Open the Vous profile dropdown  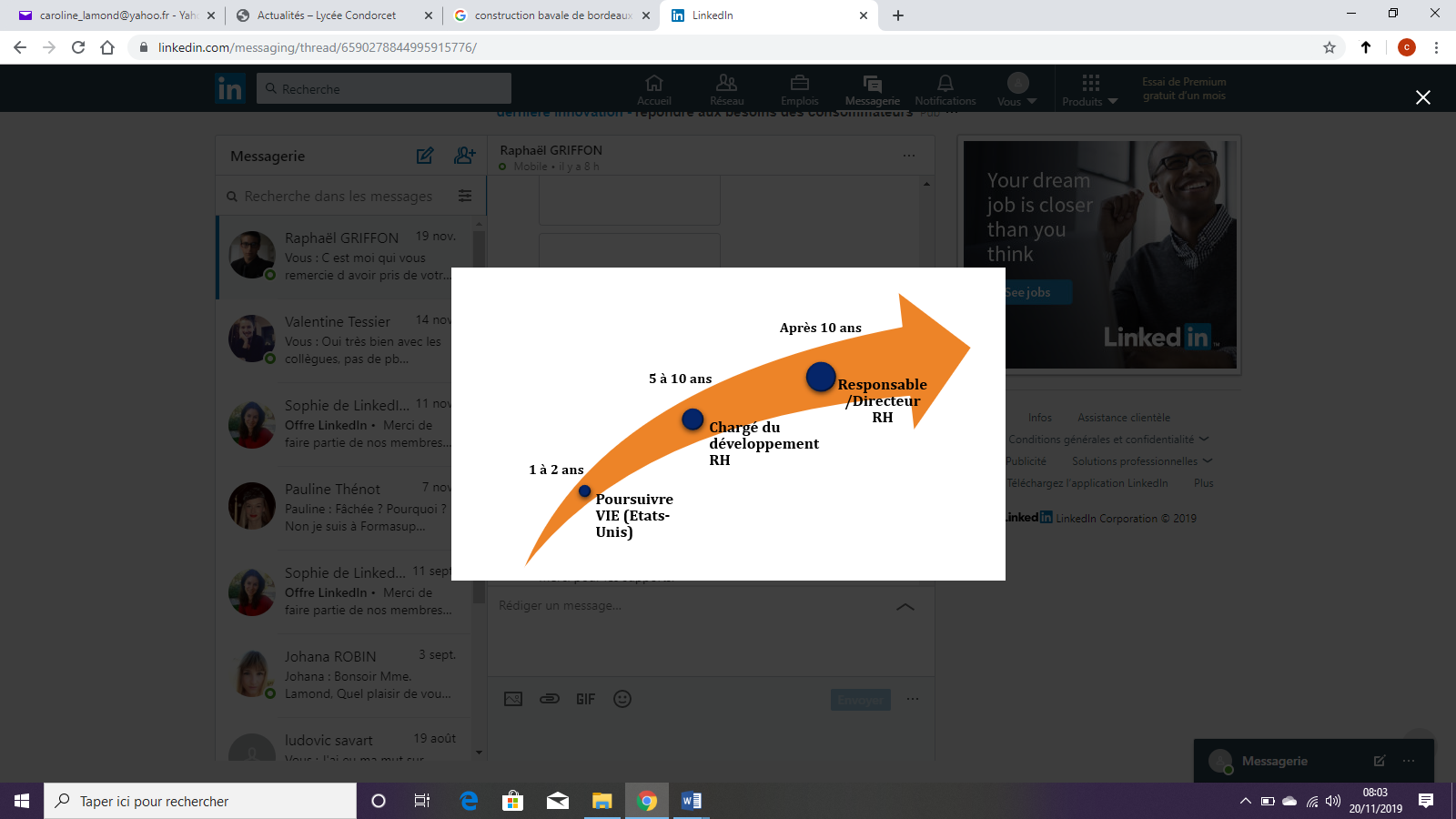(1016, 90)
